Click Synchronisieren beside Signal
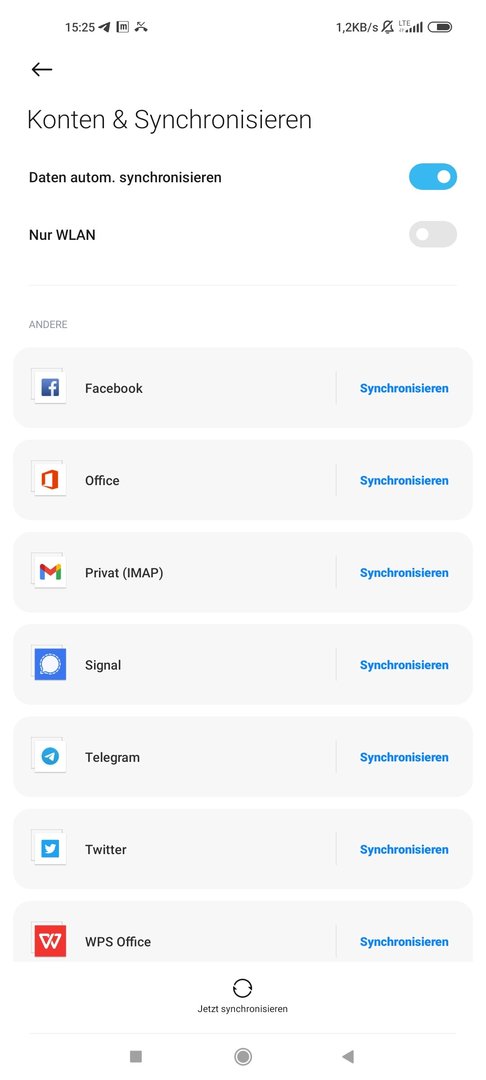 click(404, 665)
